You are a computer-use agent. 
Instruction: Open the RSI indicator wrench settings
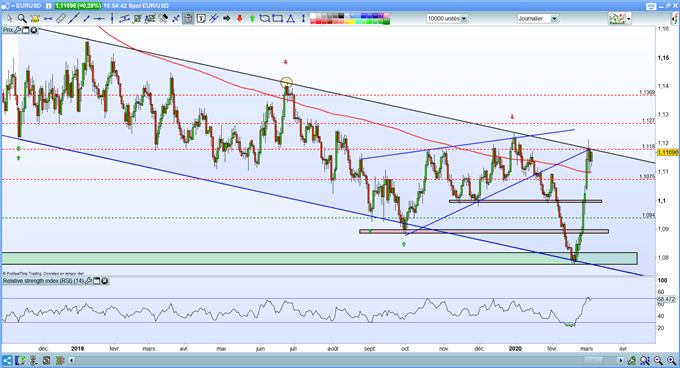click(x=88, y=281)
